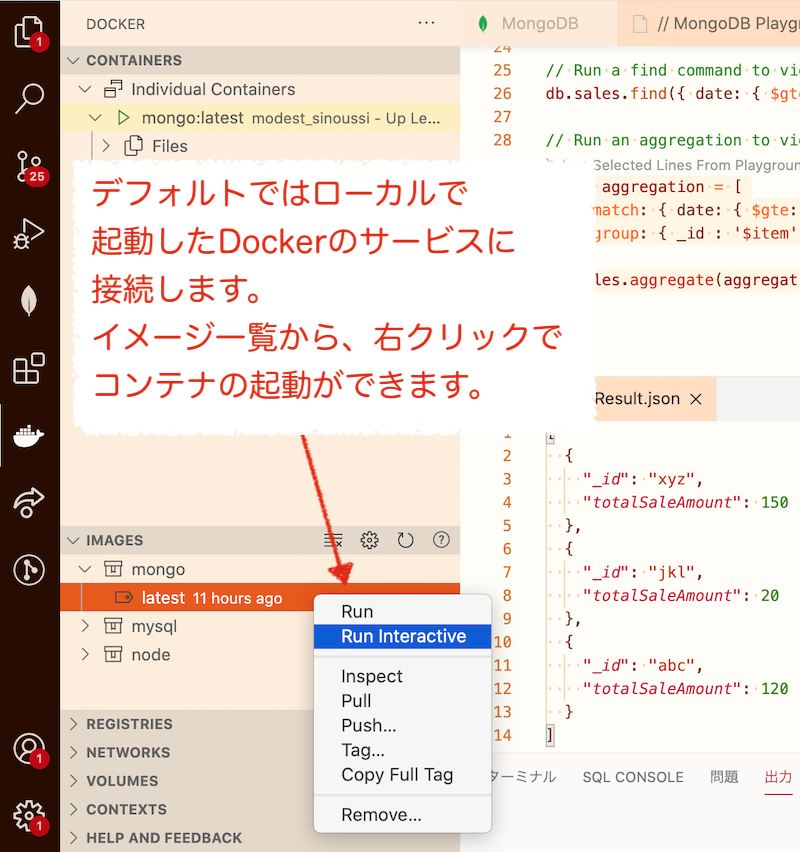
Task: Open the Extensions view icon
Action: pos(29,368)
